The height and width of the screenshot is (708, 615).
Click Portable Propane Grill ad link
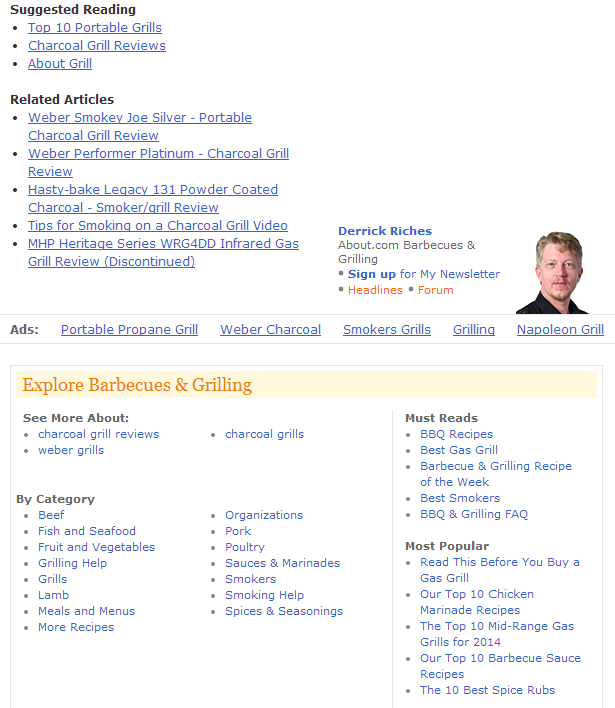[x=129, y=329]
